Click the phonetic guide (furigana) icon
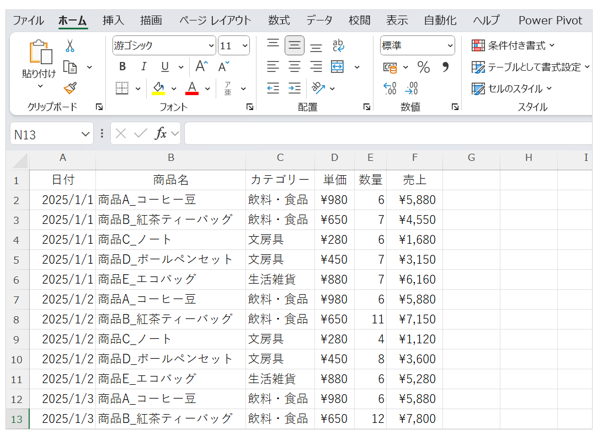The height and width of the screenshot is (436, 605). [228, 88]
